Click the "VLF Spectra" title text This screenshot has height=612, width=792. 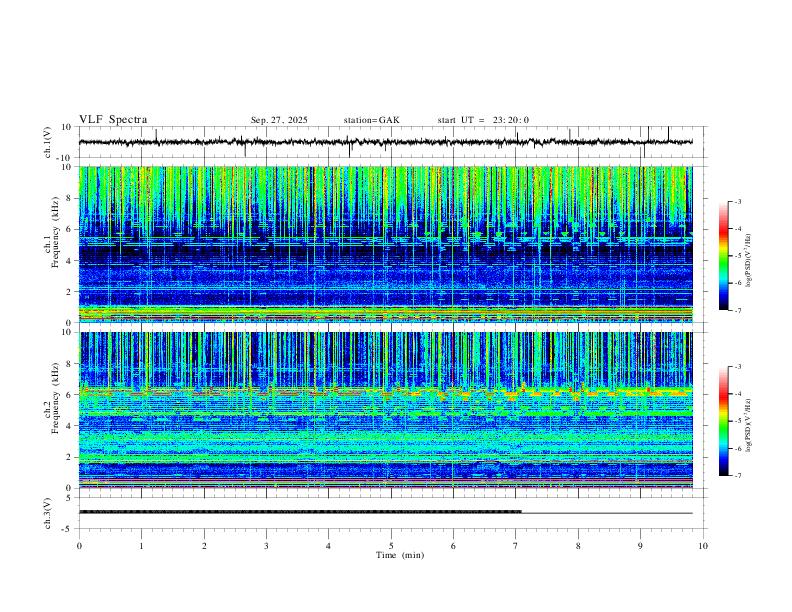[x=113, y=120]
